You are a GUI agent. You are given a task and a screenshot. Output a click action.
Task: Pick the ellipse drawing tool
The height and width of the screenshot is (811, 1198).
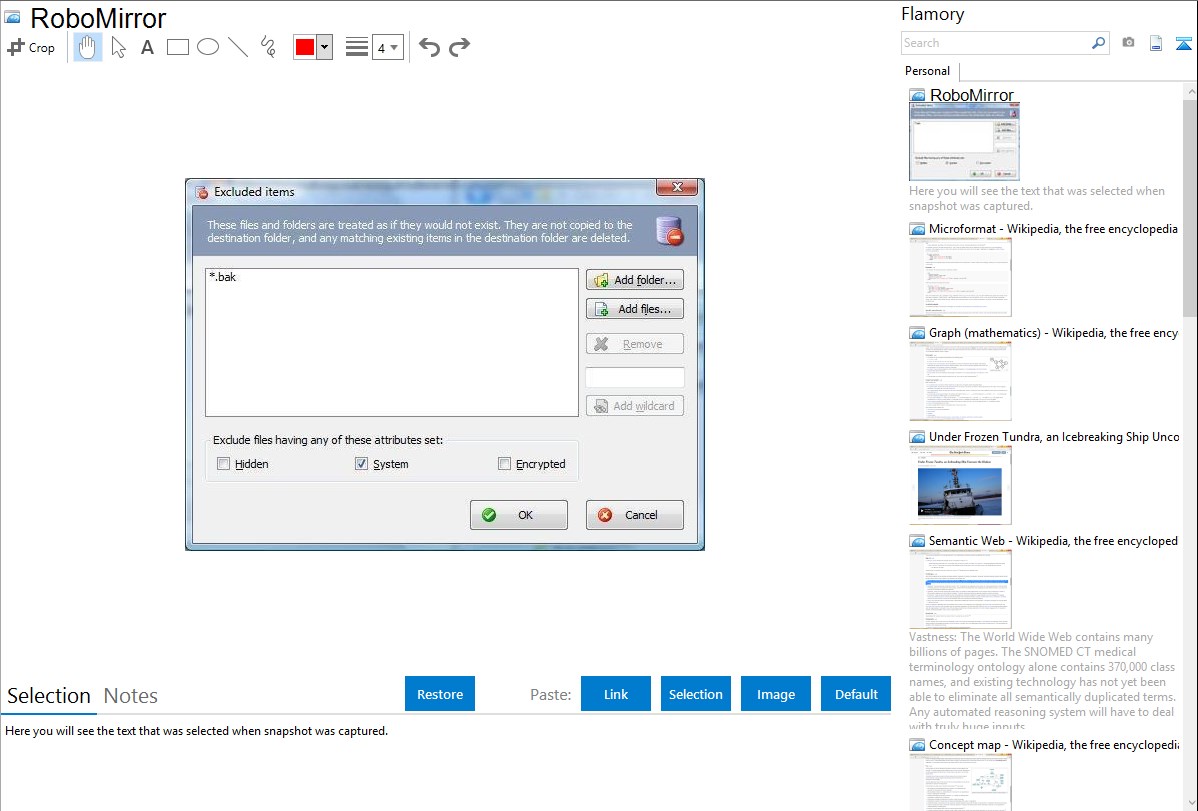(x=208, y=47)
